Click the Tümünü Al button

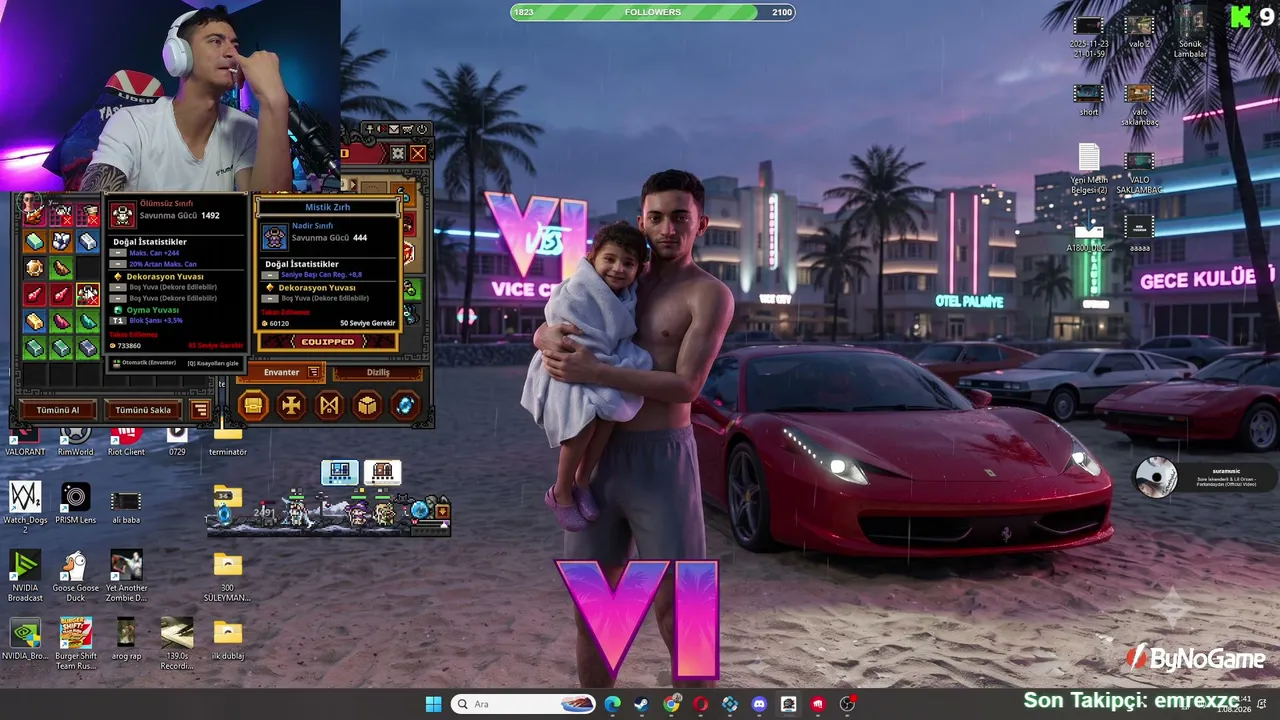pyautogui.click(x=58, y=410)
